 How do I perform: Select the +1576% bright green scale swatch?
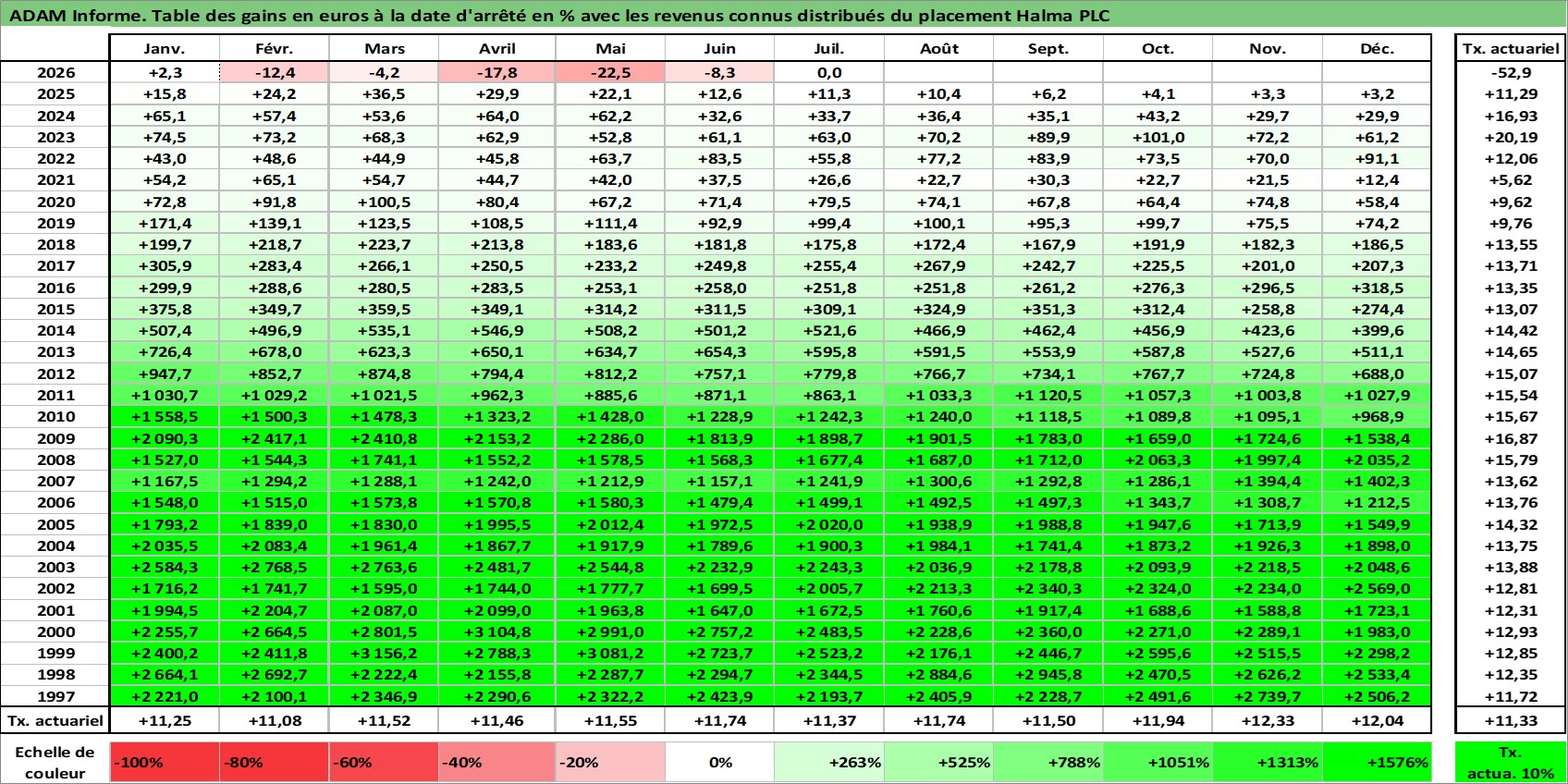(x=1377, y=763)
